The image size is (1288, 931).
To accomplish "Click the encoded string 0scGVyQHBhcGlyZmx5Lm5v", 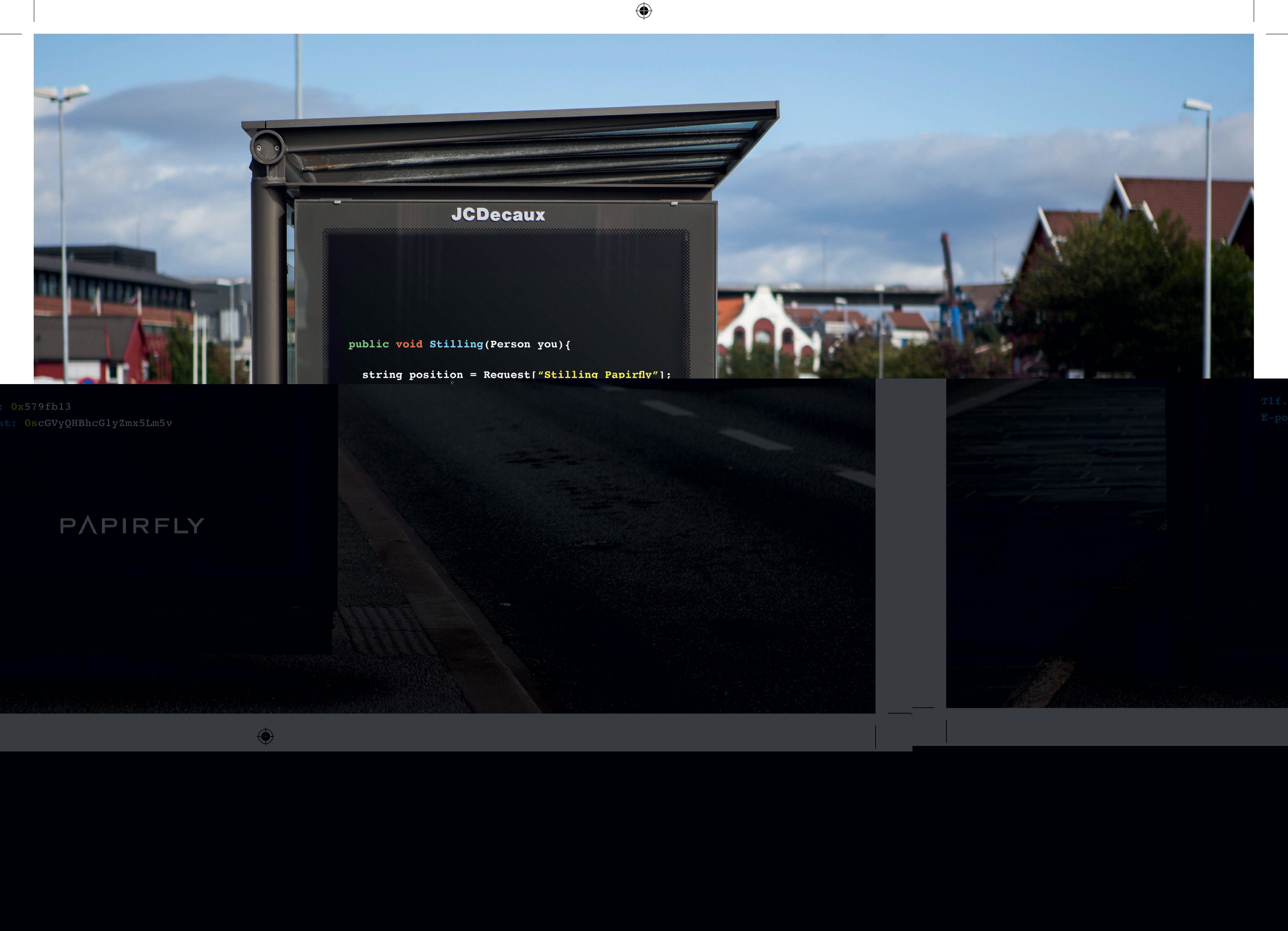I will (x=98, y=423).
